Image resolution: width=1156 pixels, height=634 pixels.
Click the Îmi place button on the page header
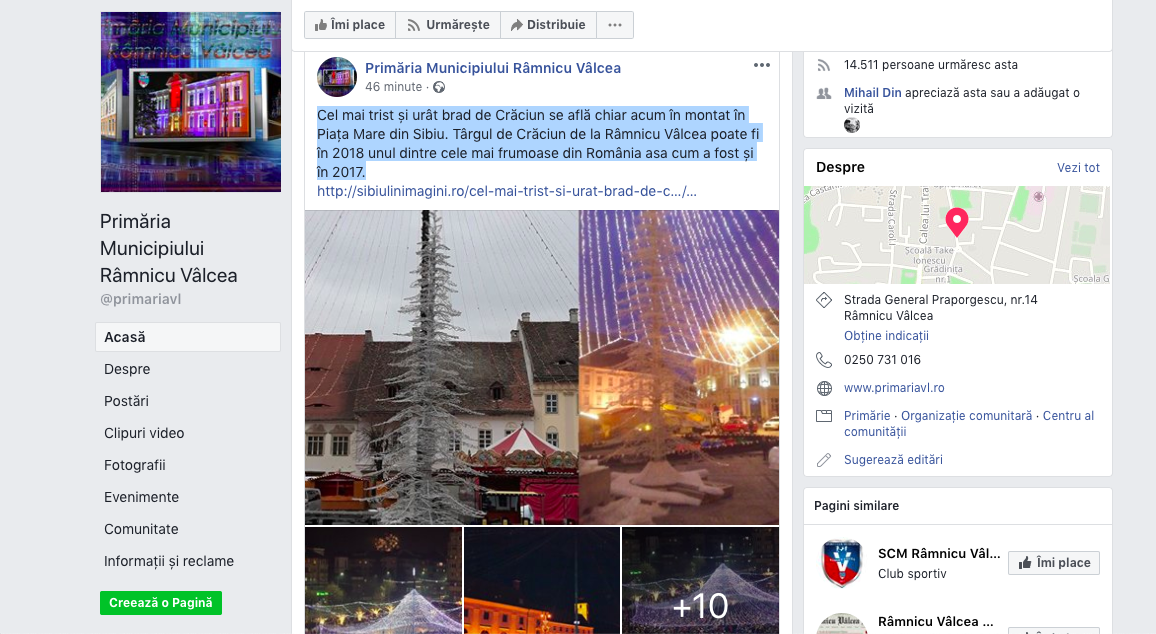[349, 25]
